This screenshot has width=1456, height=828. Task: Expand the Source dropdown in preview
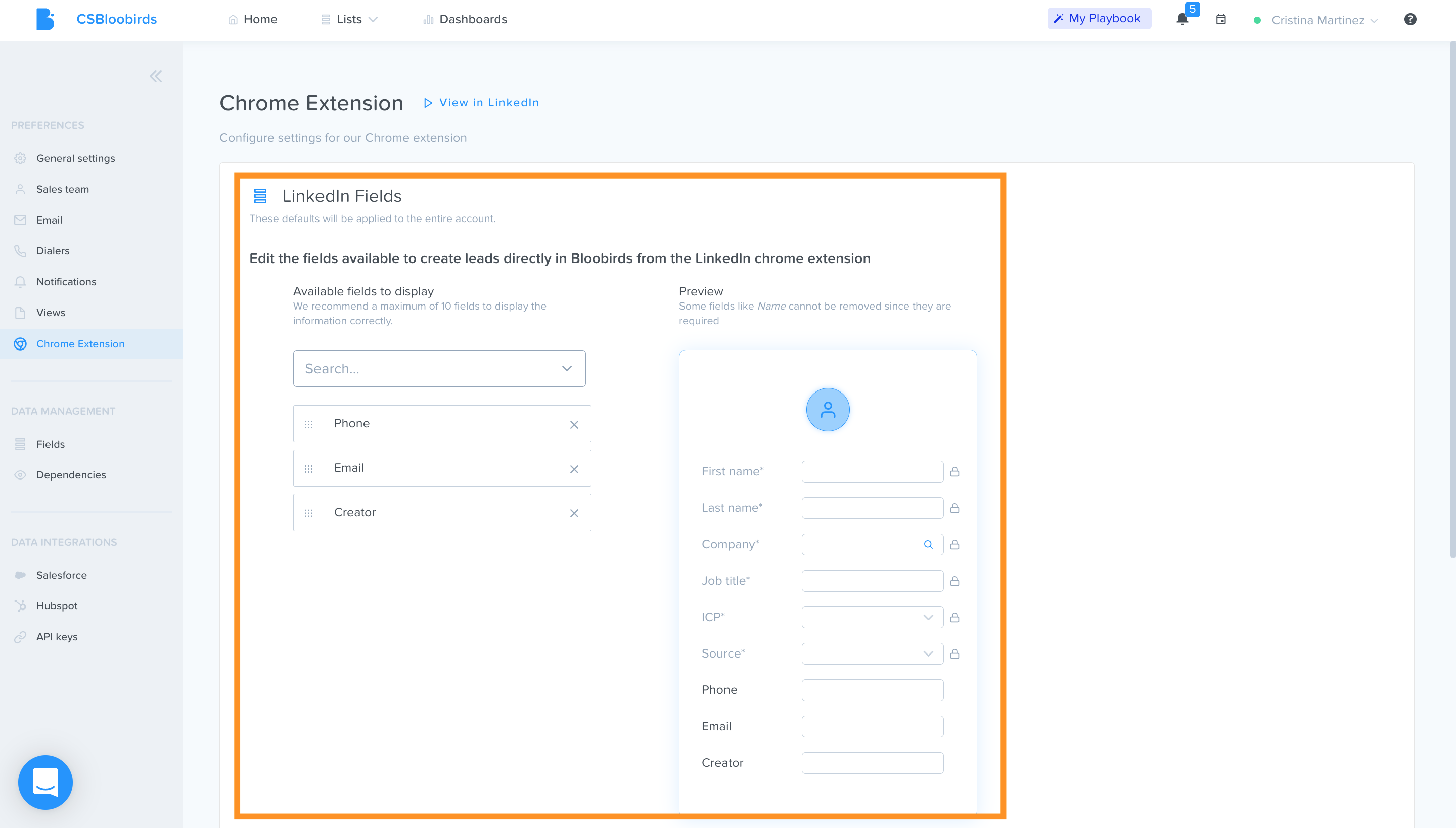[873, 653]
